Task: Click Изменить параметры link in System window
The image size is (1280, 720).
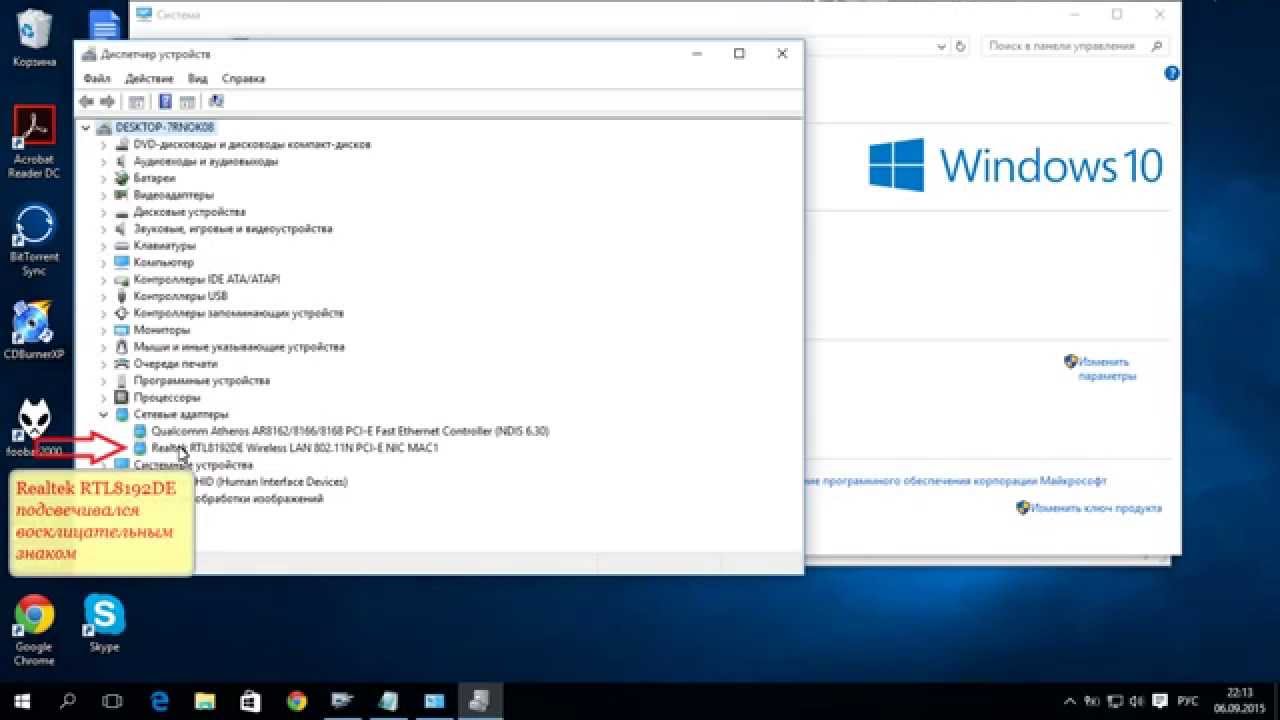Action: 1107,369
